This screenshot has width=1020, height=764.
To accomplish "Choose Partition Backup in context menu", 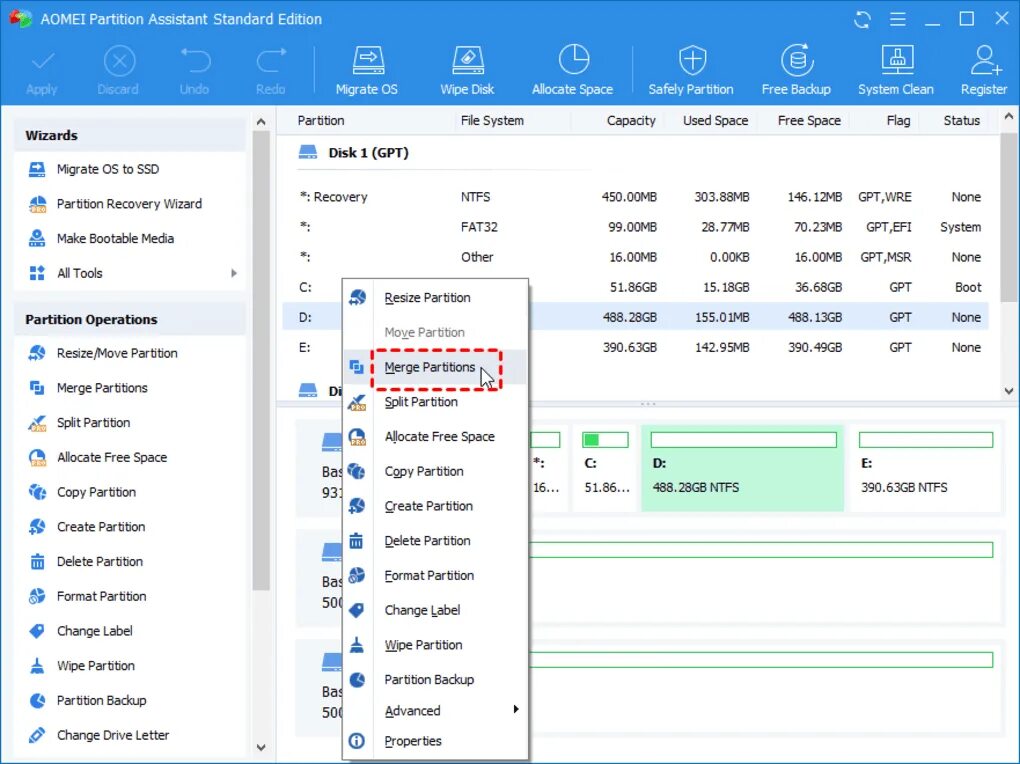I will point(435,679).
